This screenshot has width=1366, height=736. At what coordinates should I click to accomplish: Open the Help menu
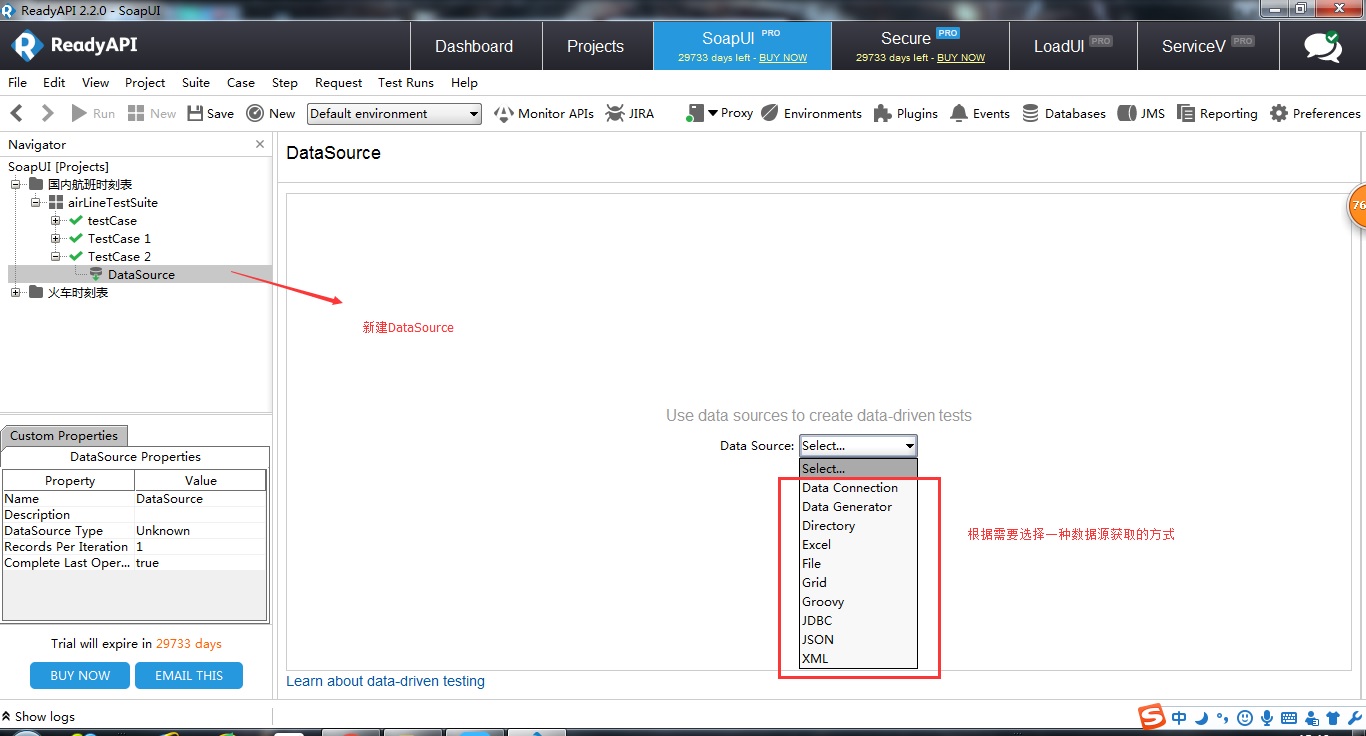[464, 83]
